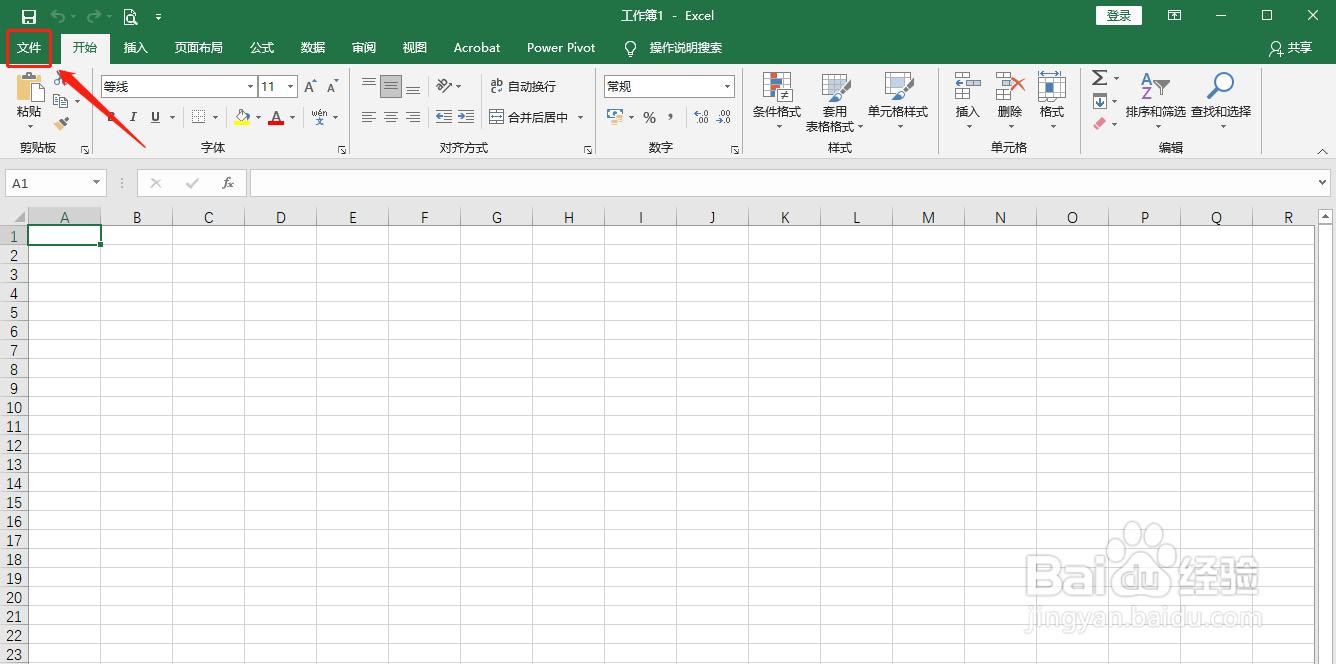Click the Print Preview icon in quick access toolbar
This screenshot has height=664, width=1336.
tap(130, 16)
